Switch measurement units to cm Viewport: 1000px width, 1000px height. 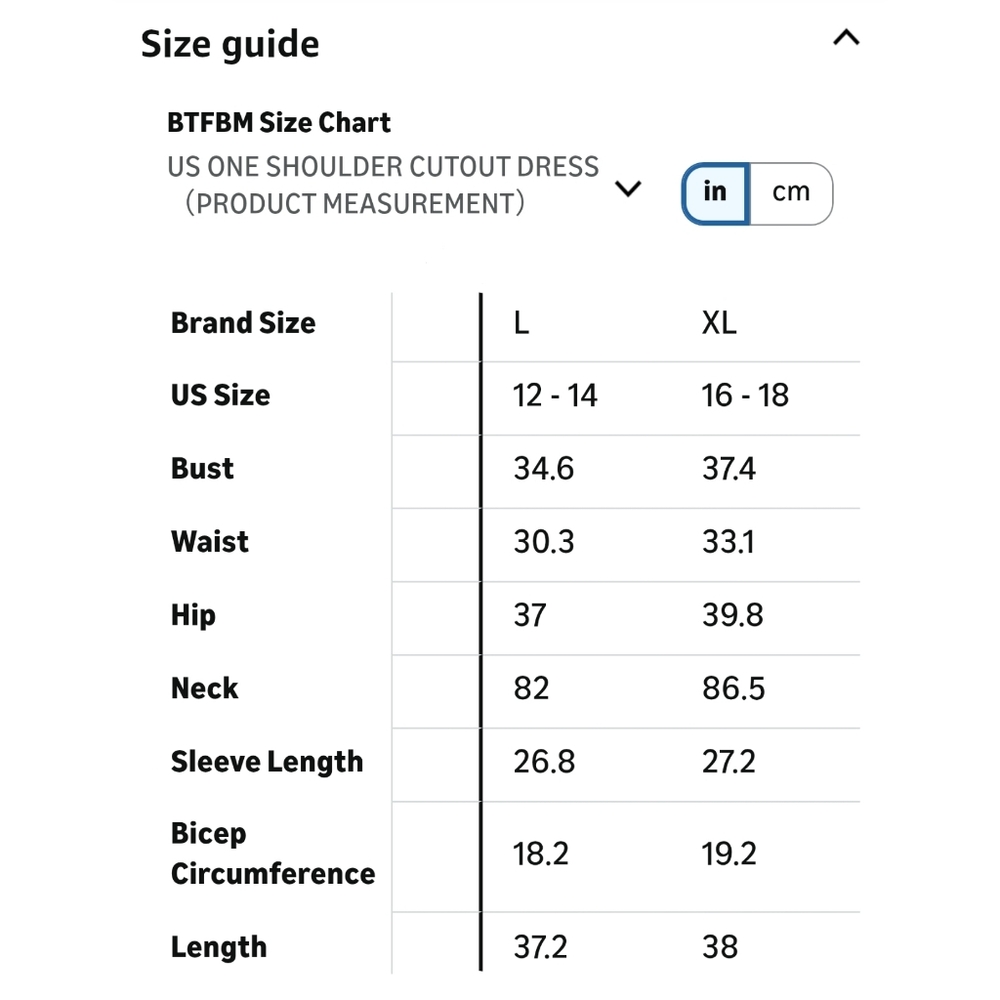[791, 193]
